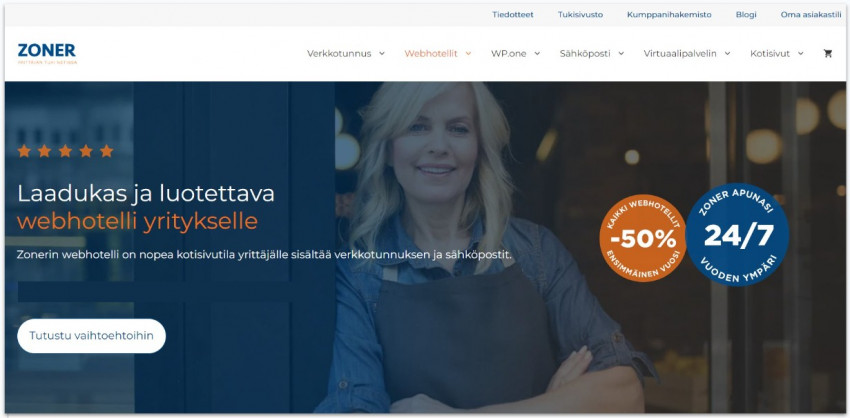Click the fifth orange rating star
The width and height of the screenshot is (850, 418).
[107, 151]
